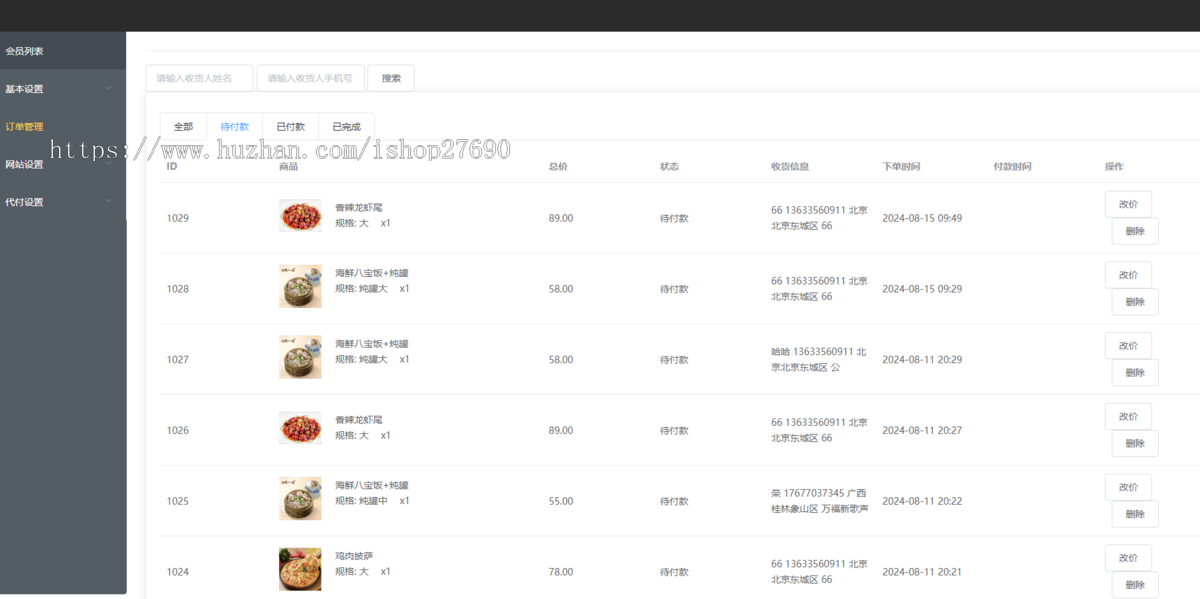1200x599 pixels.
Task: Open 会员列表 in the sidebar
Action: click(x=63, y=51)
